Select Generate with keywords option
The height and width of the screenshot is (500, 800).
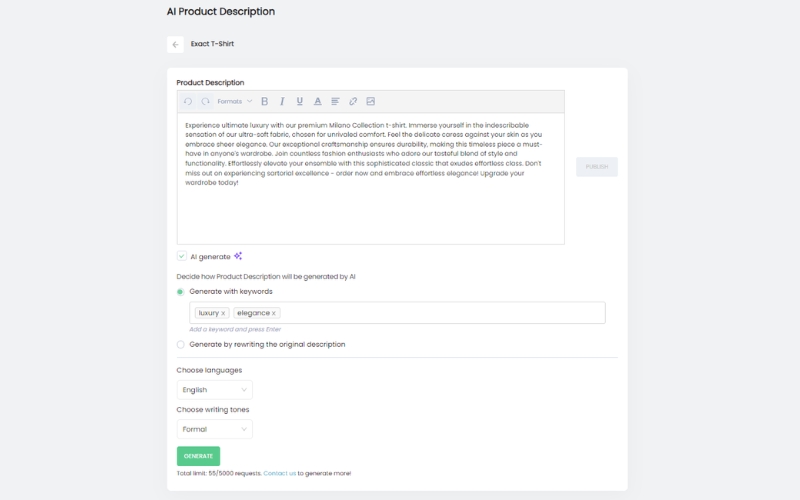[180, 292]
